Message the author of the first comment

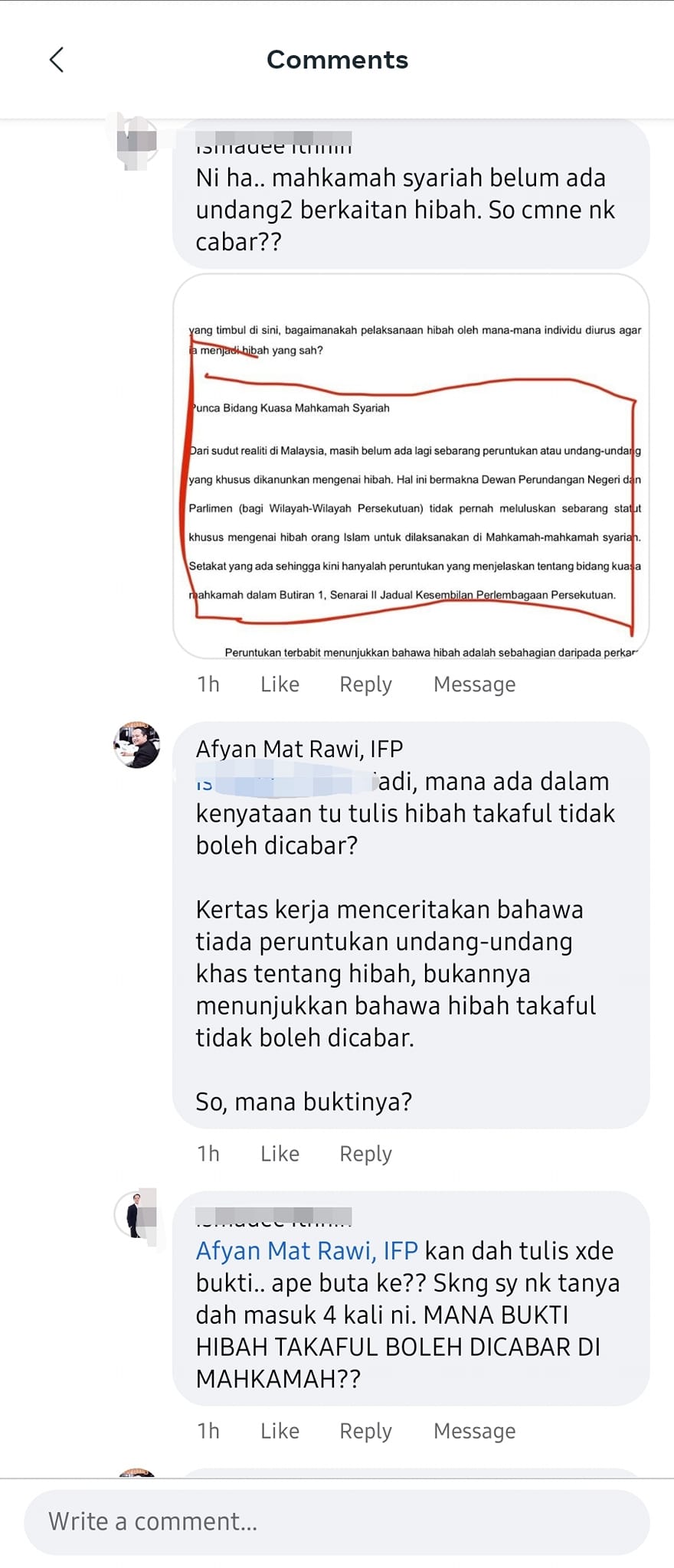474,684
